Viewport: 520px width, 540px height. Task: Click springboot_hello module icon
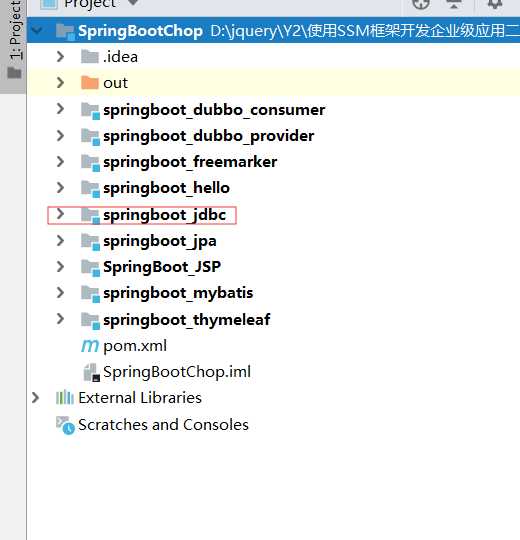91,189
